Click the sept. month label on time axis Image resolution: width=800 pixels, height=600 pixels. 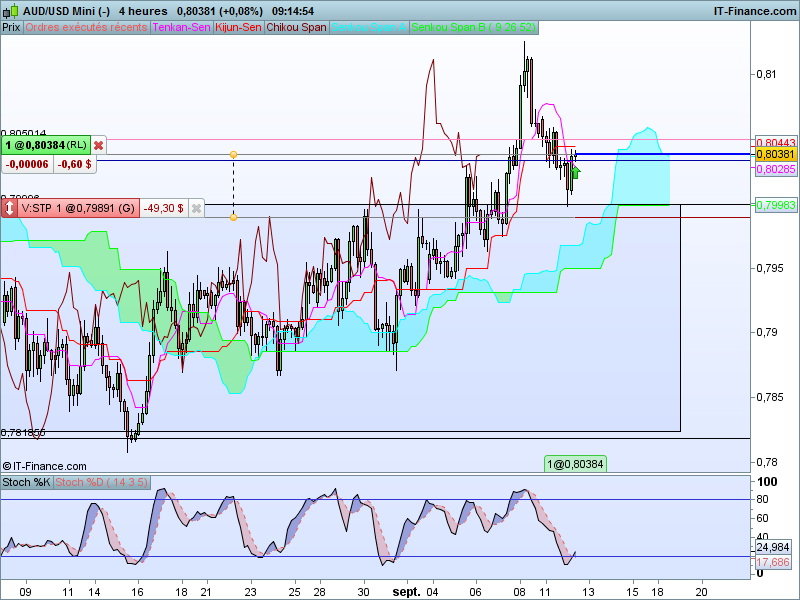(406, 592)
